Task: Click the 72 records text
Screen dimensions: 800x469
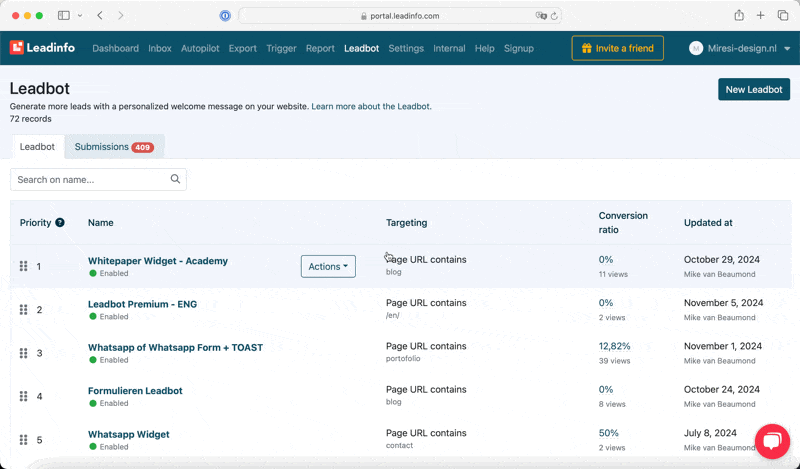Action: [x=31, y=119]
